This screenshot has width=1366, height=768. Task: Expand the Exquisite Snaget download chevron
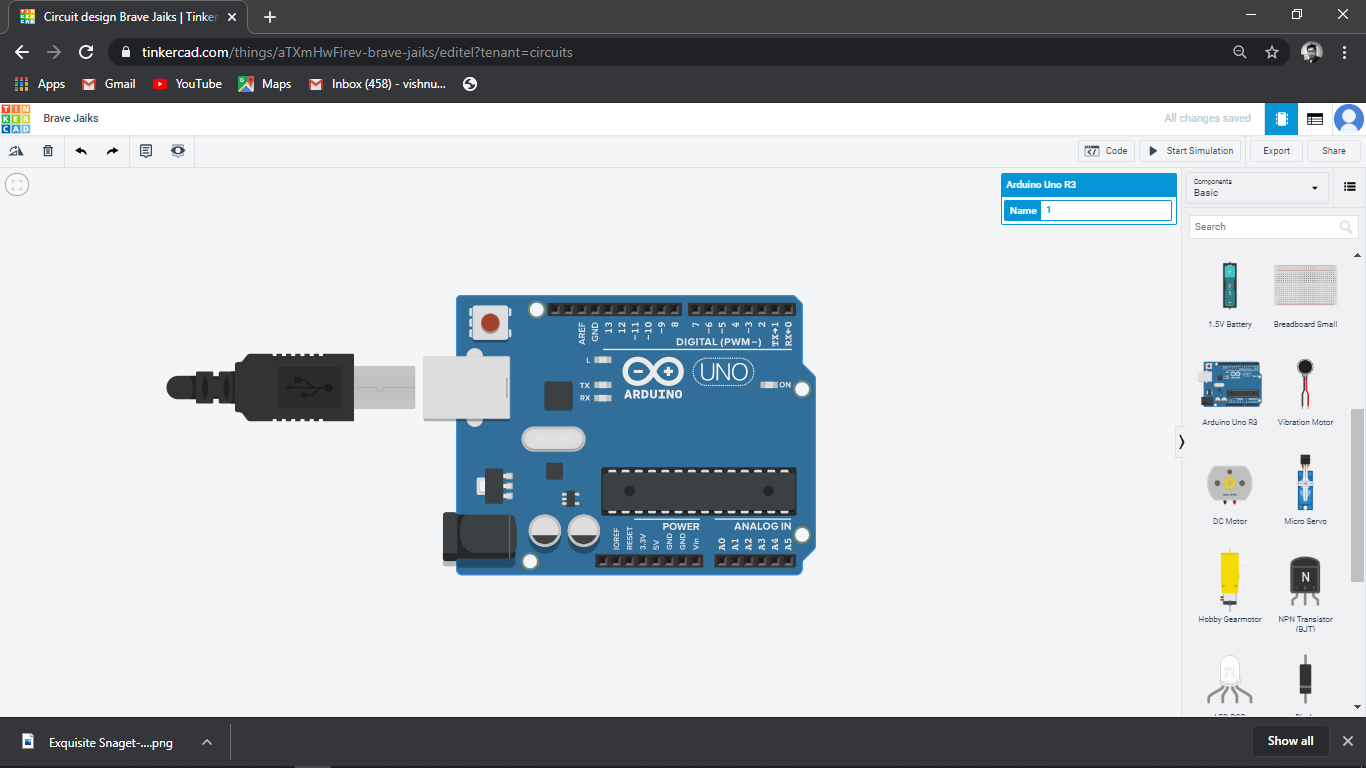click(x=206, y=742)
